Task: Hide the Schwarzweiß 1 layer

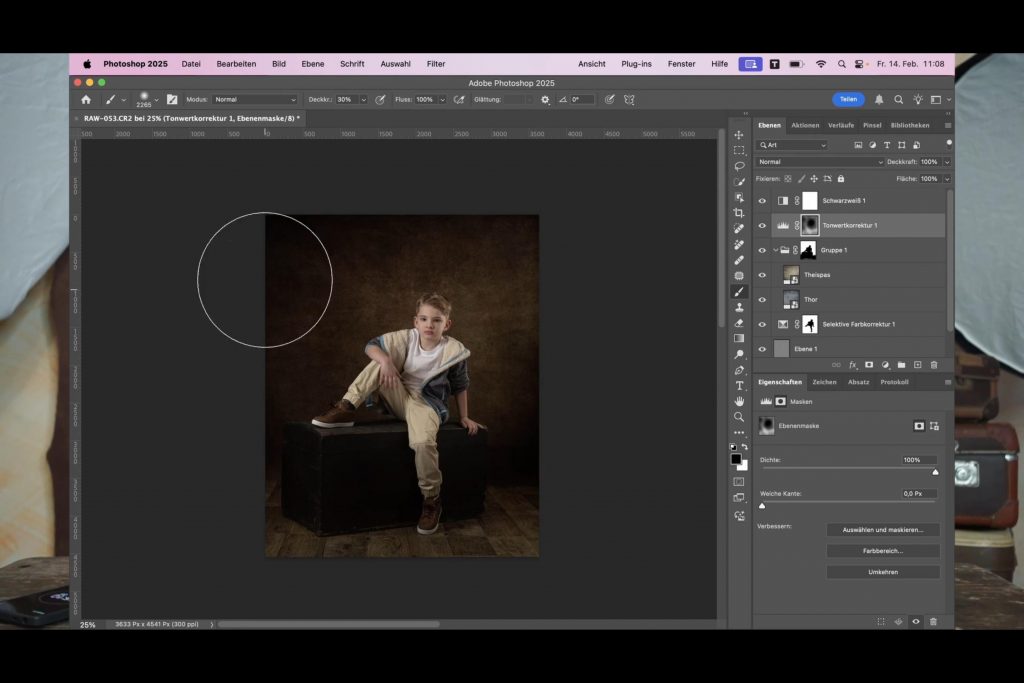Action: point(762,201)
